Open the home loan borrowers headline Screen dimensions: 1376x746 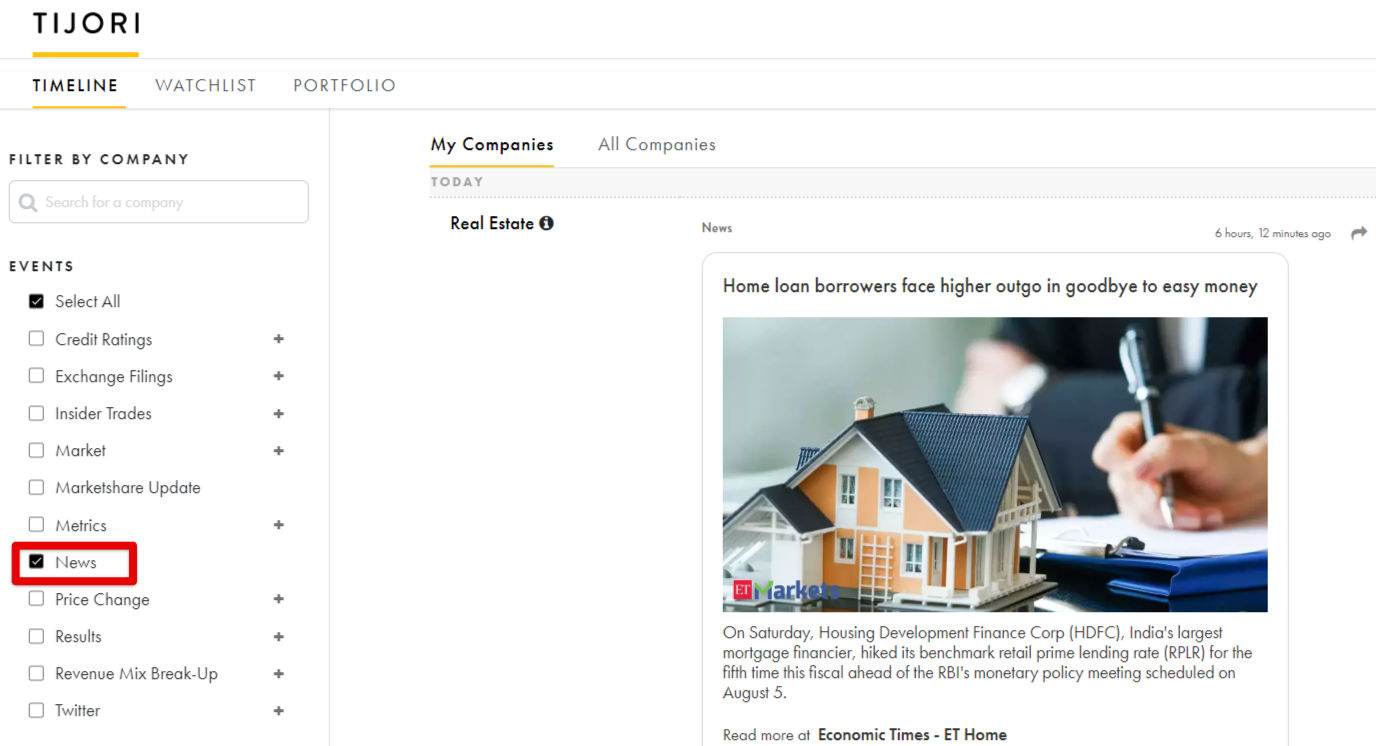click(990, 286)
